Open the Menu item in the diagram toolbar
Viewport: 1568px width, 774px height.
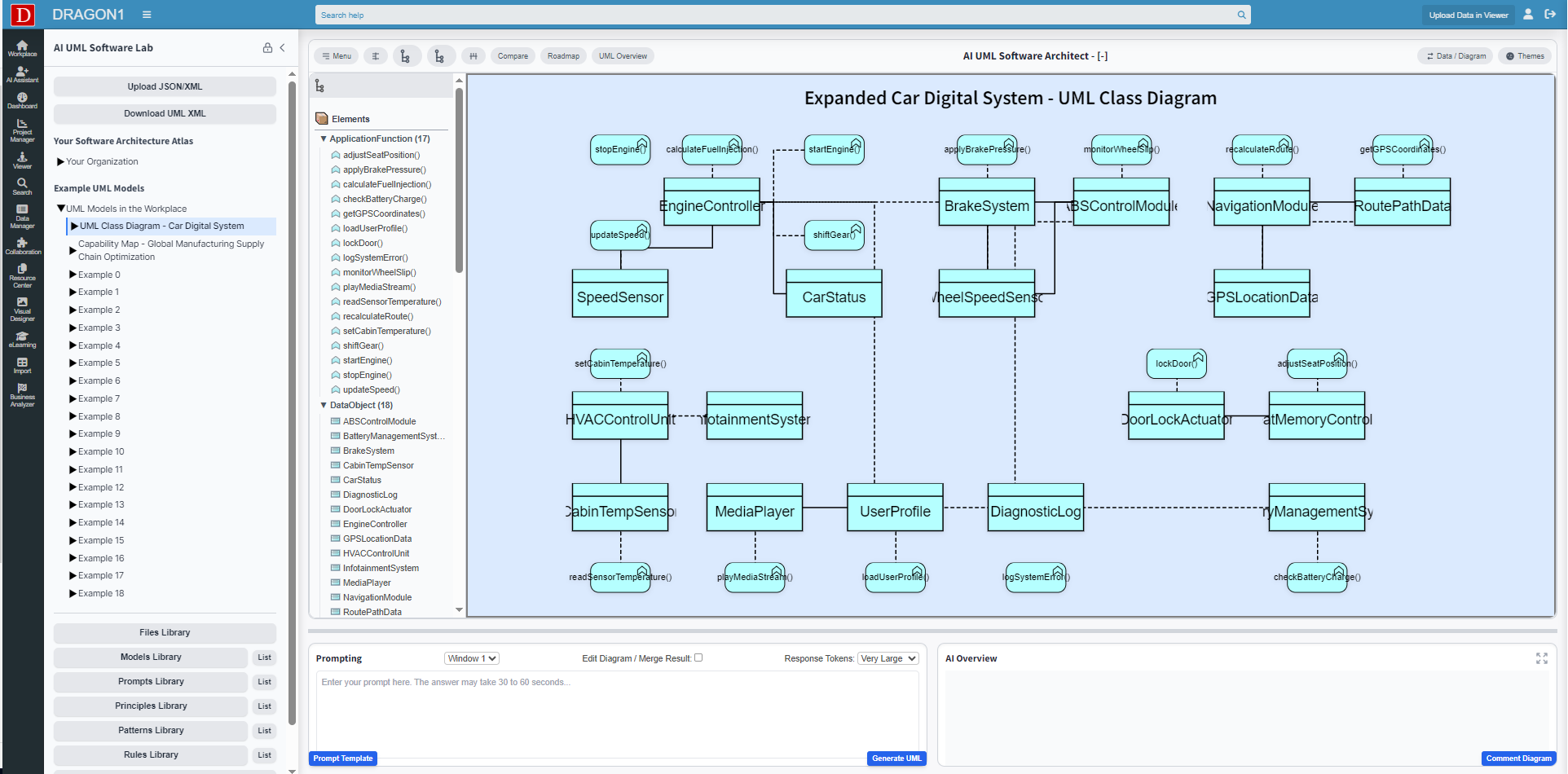(x=336, y=56)
